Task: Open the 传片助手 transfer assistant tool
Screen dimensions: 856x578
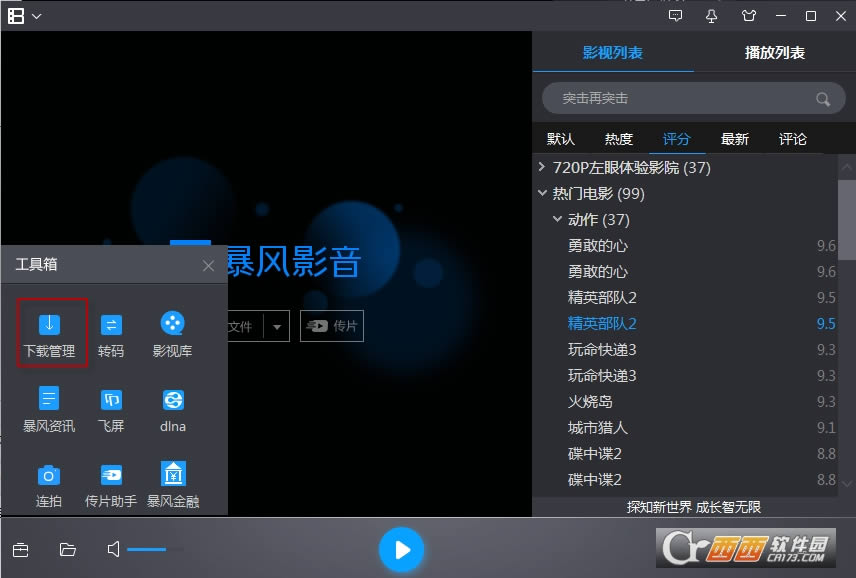Action: pos(111,485)
